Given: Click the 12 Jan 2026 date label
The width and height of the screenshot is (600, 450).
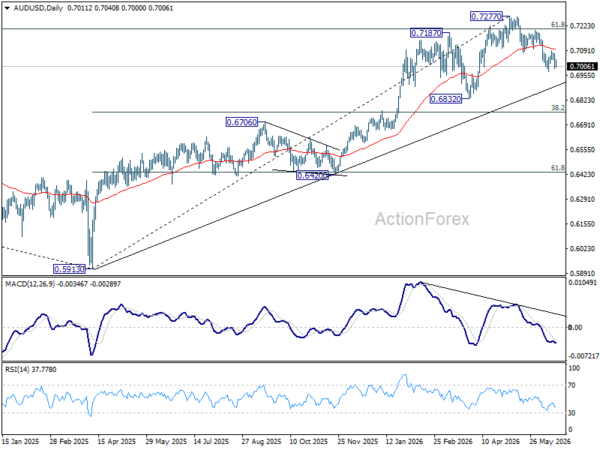Looking at the screenshot, I should point(405,442).
